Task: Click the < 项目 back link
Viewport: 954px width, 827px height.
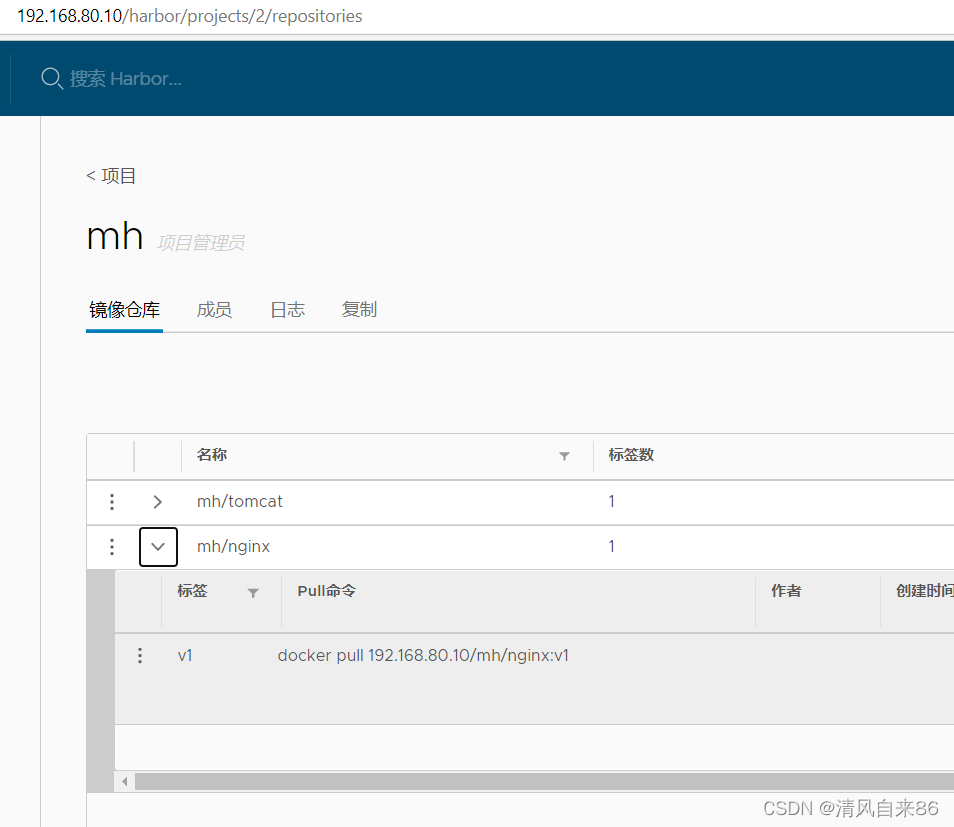Action: 111,175
